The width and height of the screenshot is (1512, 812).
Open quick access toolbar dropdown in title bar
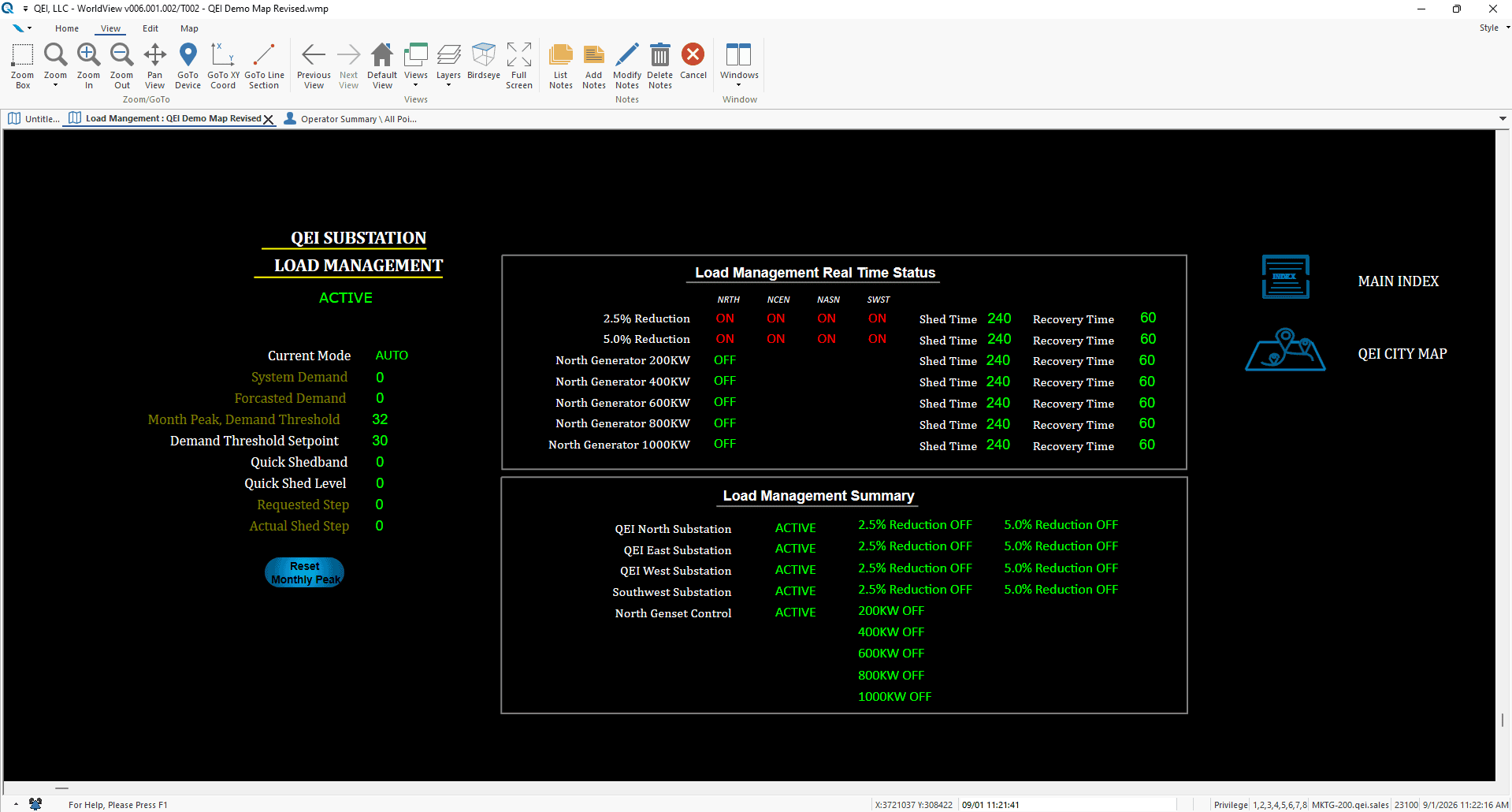(x=25, y=9)
